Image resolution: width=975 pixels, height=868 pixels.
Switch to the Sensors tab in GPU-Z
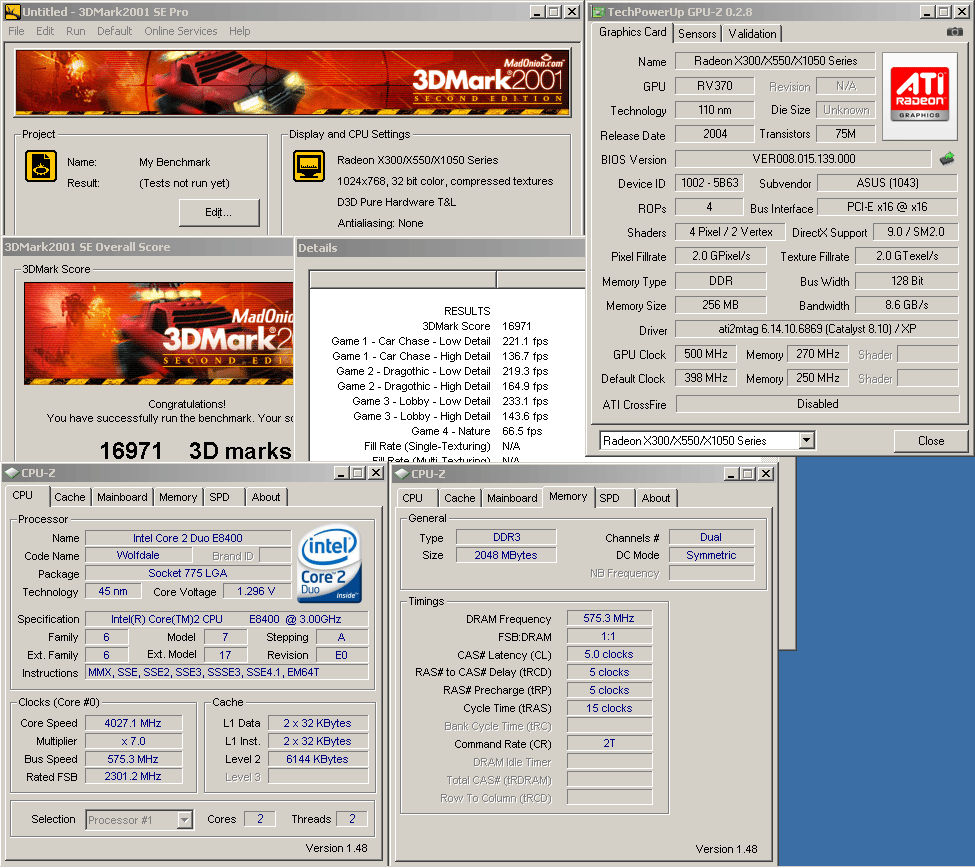[696, 34]
